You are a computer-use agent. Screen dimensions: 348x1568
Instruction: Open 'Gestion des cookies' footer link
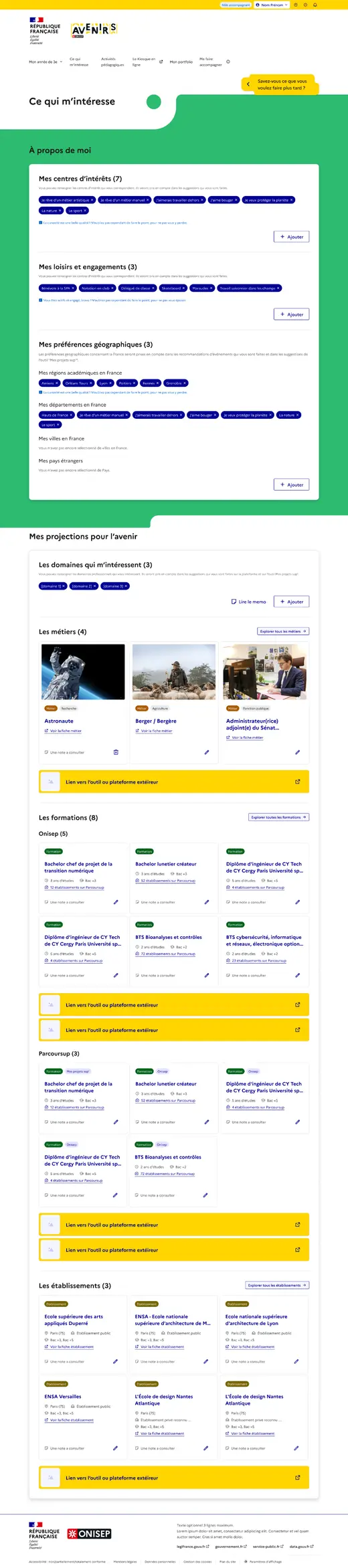pyautogui.click(x=197, y=1561)
